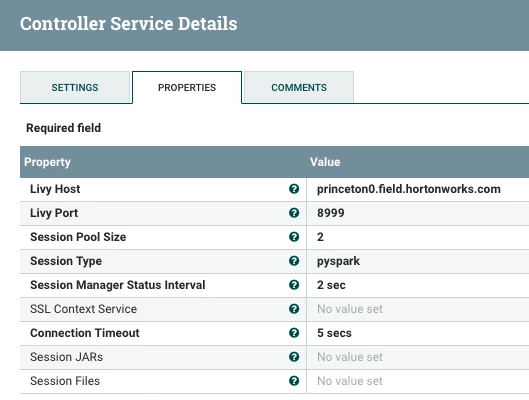Select the Connection Timeout property name
The height and width of the screenshot is (400, 529).
[85, 333]
